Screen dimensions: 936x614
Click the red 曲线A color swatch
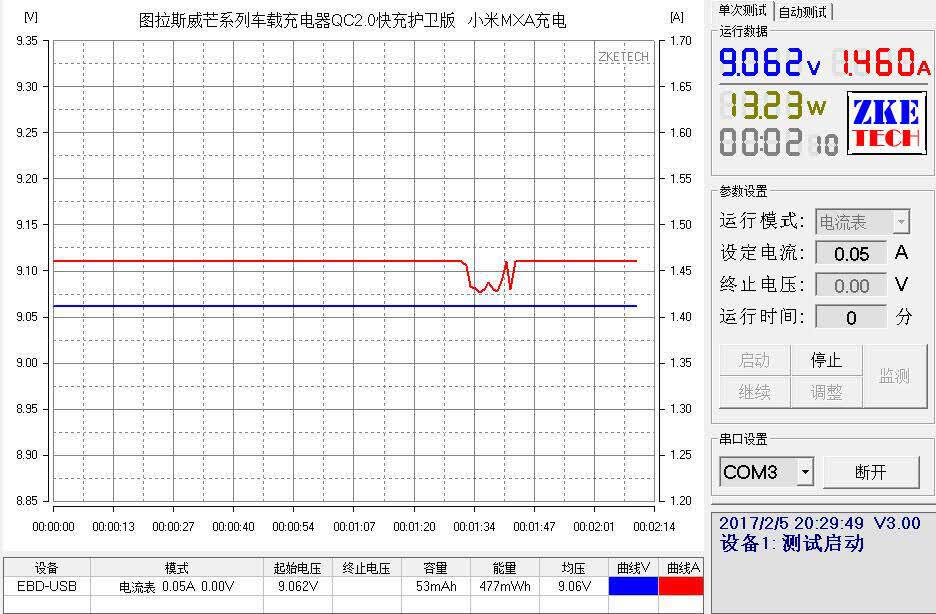681,586
